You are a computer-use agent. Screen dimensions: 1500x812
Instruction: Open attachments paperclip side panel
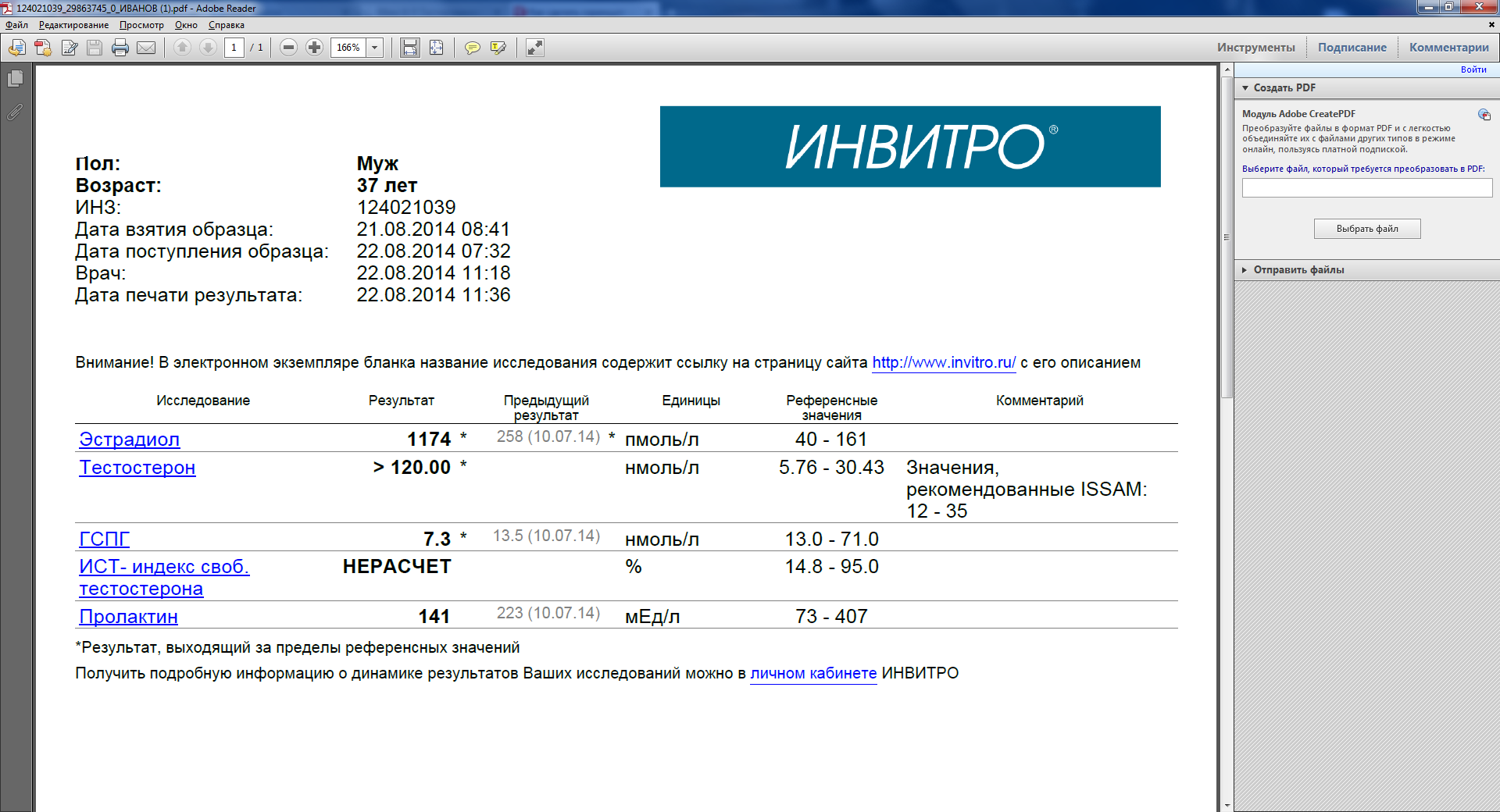click(x=15, y=112)
